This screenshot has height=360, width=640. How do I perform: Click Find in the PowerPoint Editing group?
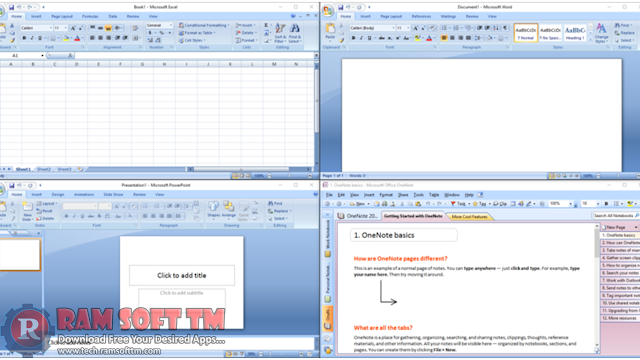point(275,203)
